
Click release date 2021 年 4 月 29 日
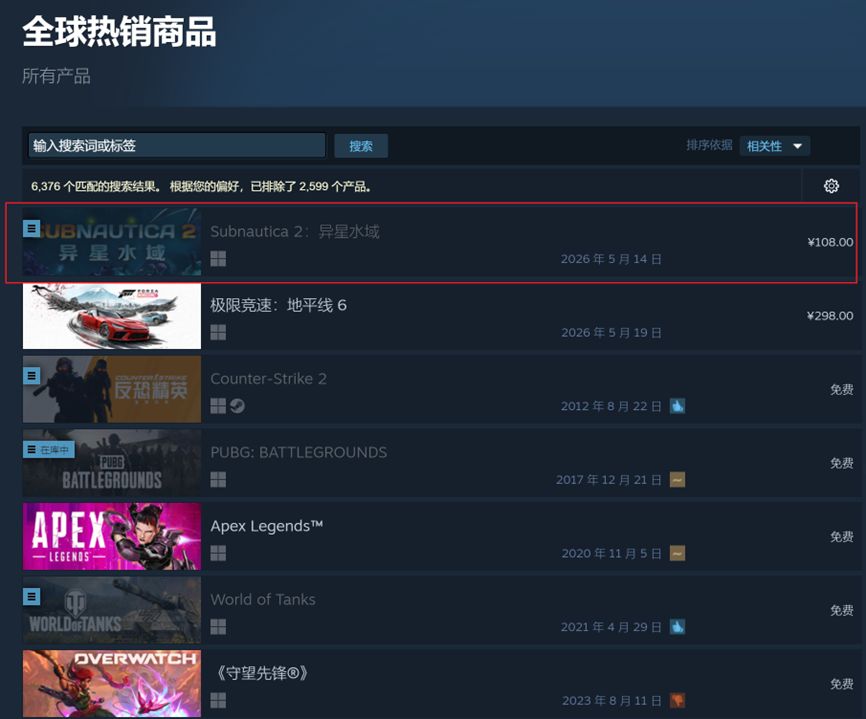(x=611, y=627)
